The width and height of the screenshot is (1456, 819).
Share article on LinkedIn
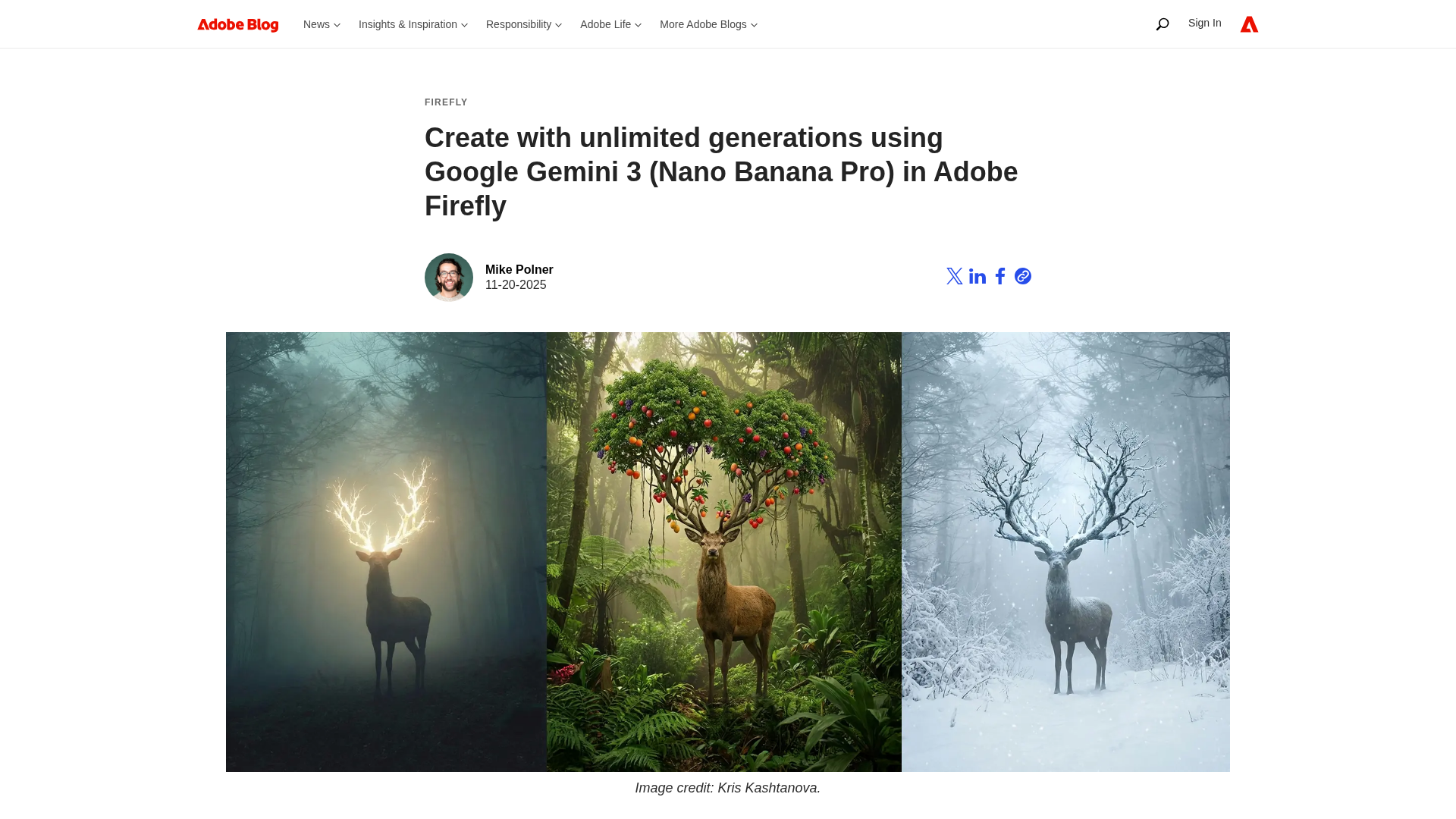coord(977,276)
